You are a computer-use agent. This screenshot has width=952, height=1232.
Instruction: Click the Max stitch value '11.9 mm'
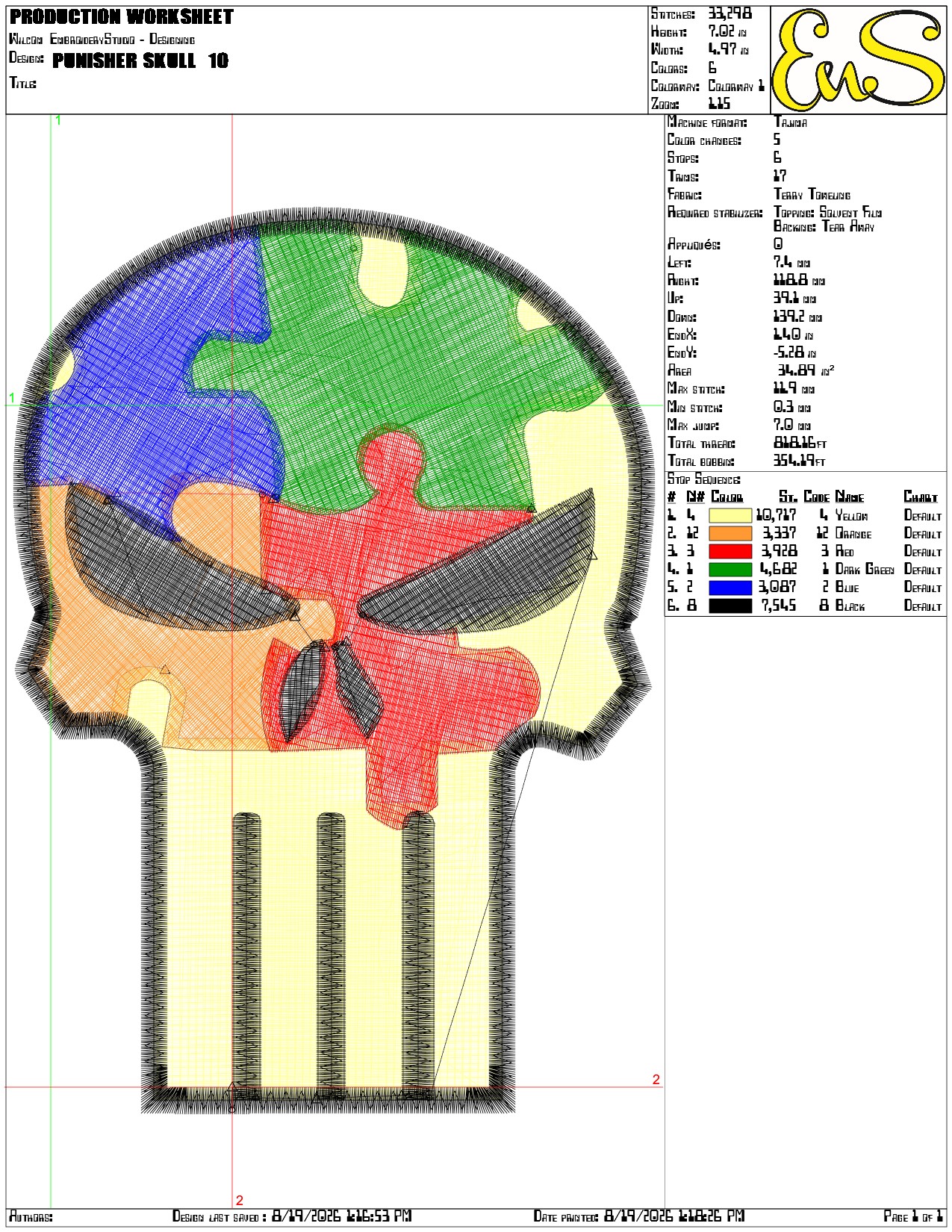point(794,389)
